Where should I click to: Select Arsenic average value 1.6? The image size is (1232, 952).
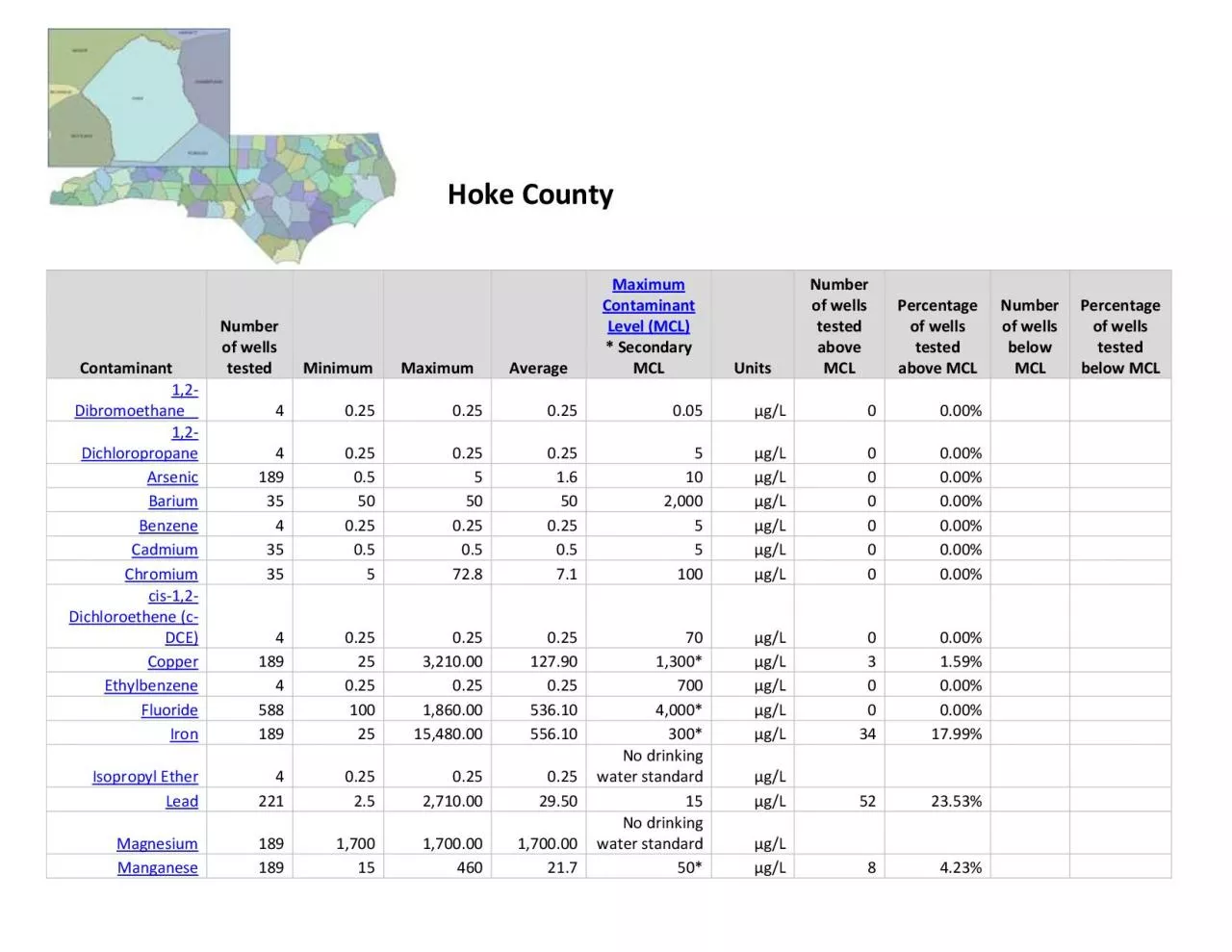click(567, 477)
